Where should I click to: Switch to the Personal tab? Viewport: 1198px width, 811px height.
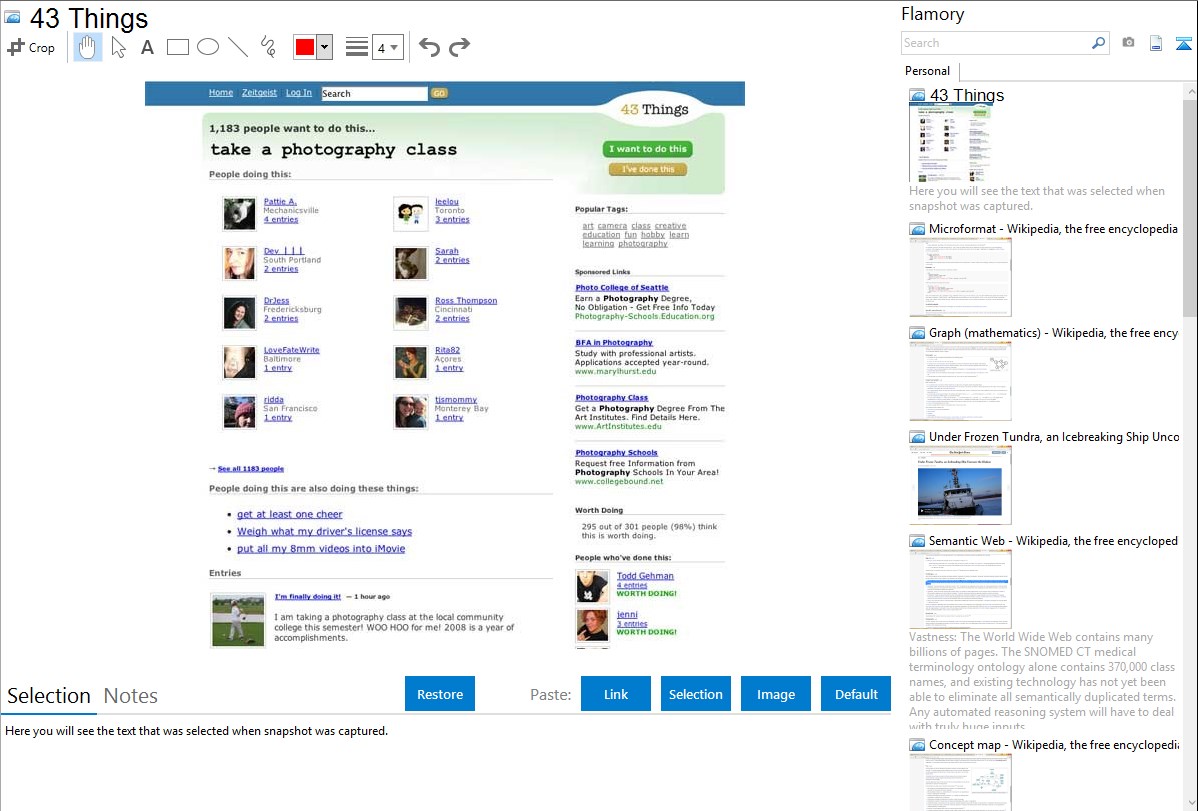click(928, 71)
